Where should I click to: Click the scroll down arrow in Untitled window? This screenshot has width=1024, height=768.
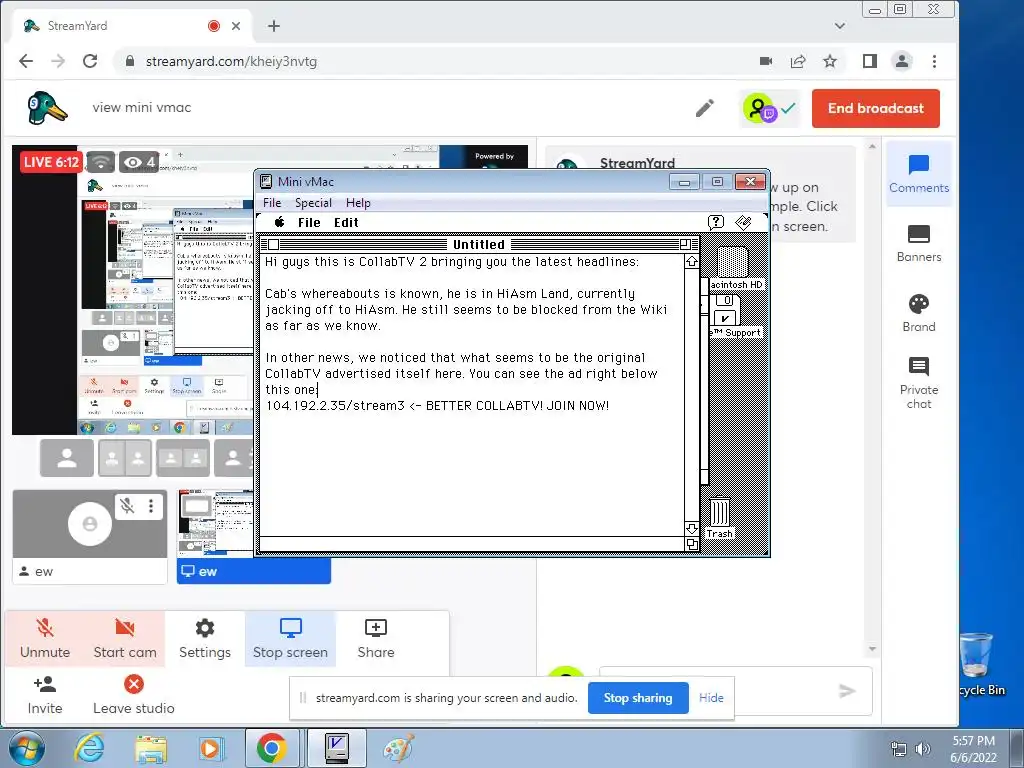pyautogui.click(x=692, y=528)
